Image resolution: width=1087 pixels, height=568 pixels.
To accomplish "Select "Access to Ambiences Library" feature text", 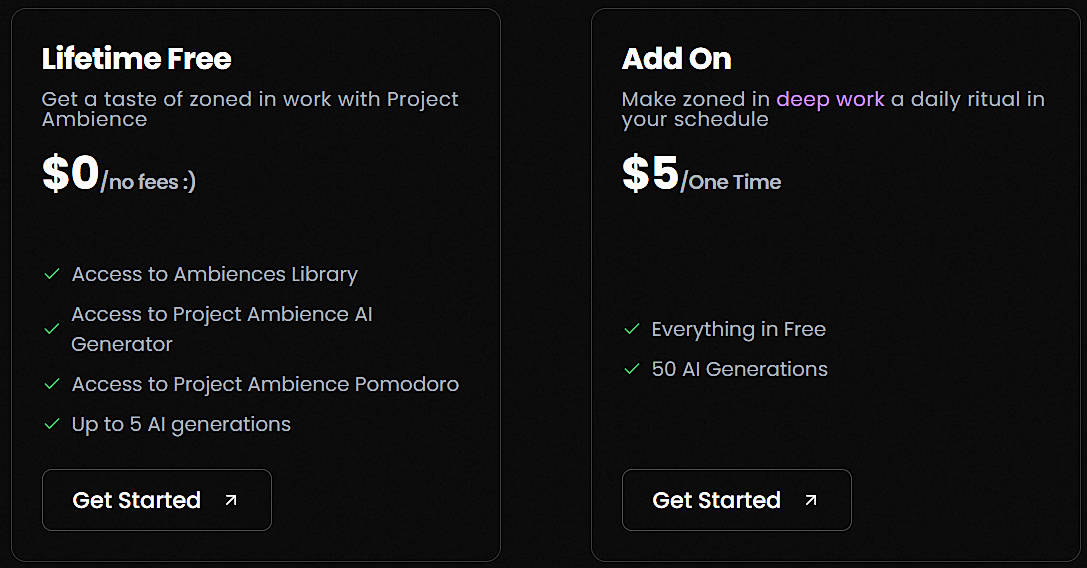I will pos(214,274).
